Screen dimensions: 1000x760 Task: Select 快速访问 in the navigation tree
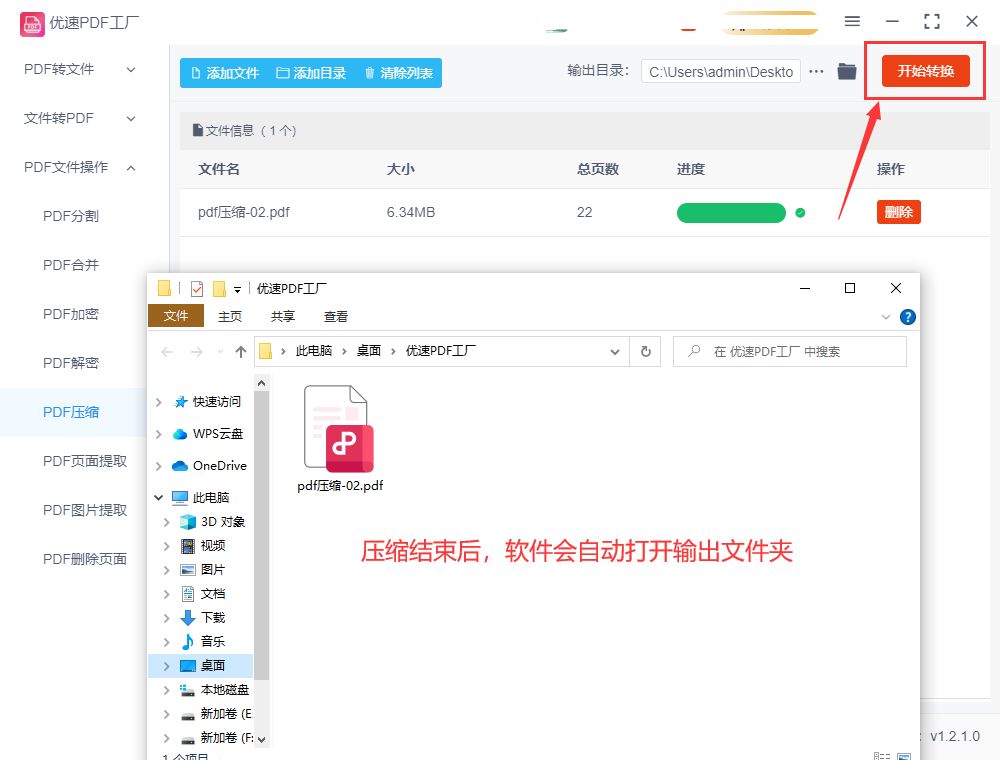pyautogui.click(x=217, y=402)
